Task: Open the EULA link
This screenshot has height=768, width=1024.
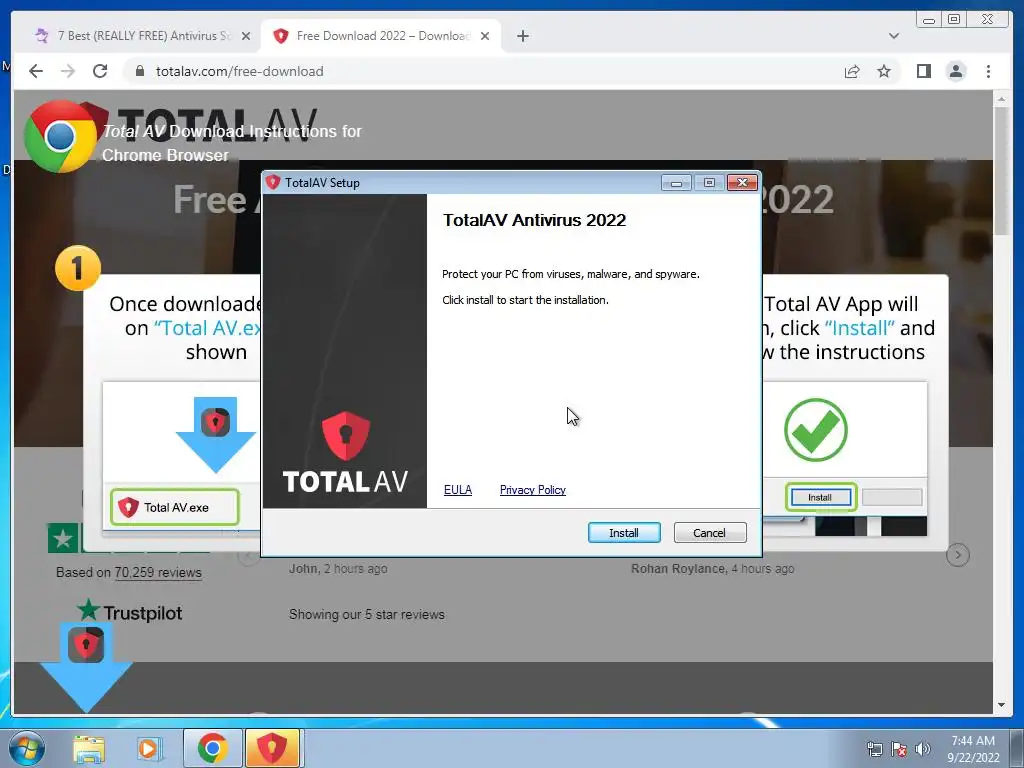Action: point(458,490)
